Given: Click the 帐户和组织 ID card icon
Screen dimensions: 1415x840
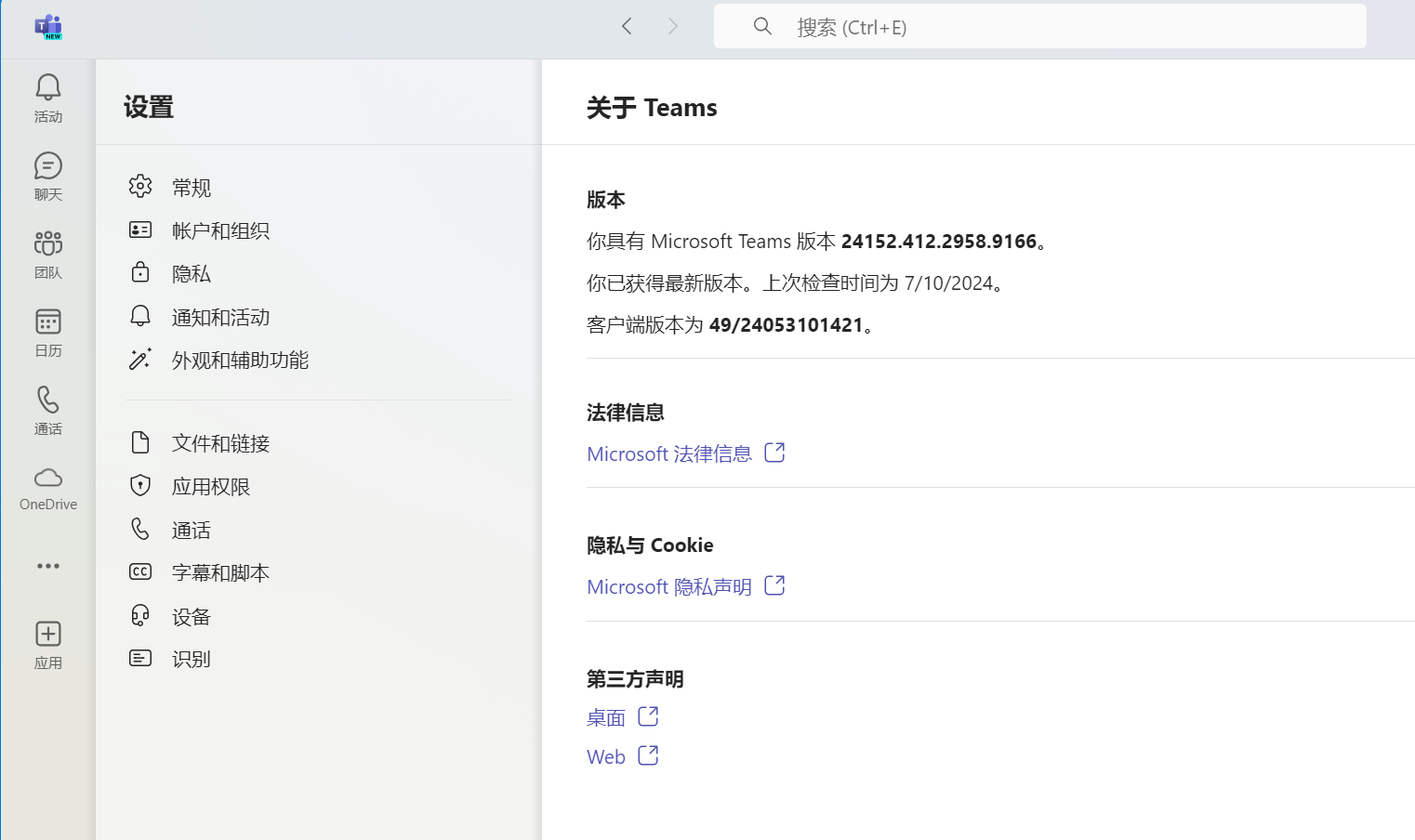Looking at the screenshot, I should (140, 230).
